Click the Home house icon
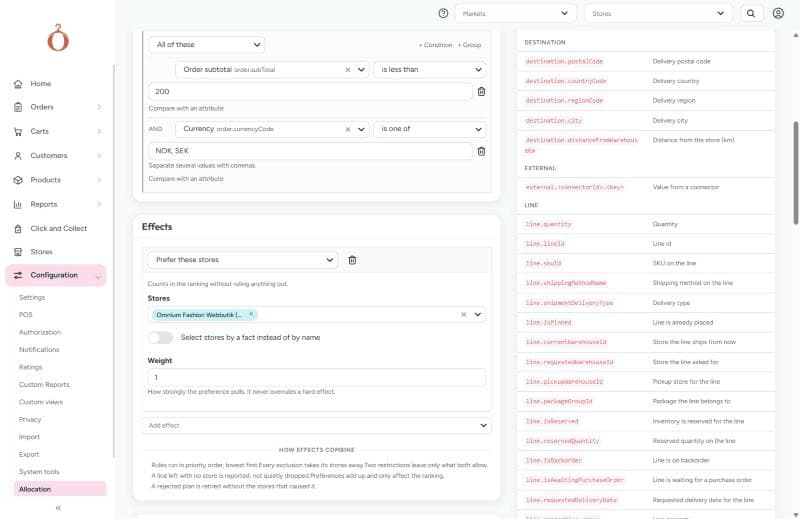 point(18,84)
